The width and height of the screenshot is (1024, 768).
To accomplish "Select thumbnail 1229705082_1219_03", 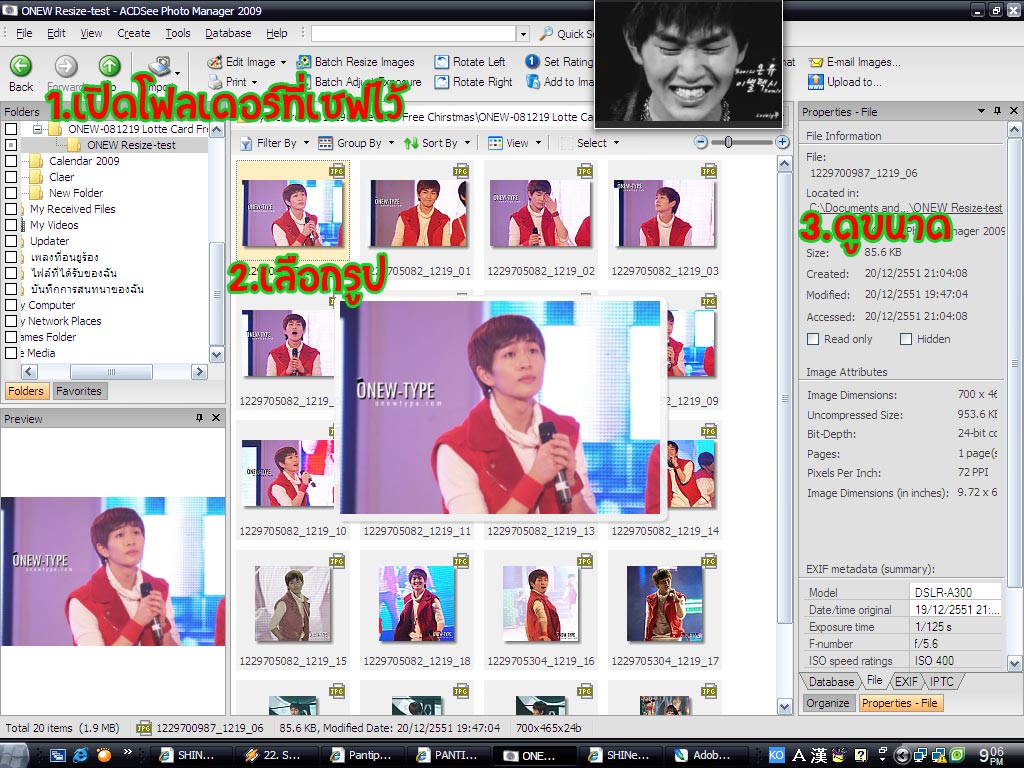I will 665,219.
